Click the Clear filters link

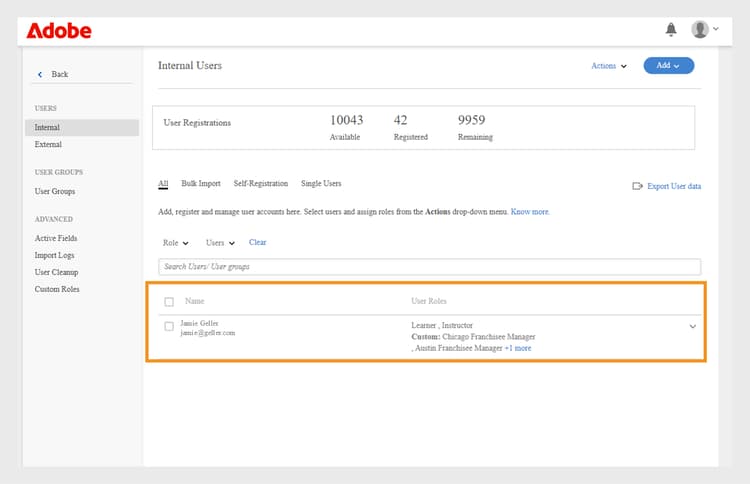point(257,242)
